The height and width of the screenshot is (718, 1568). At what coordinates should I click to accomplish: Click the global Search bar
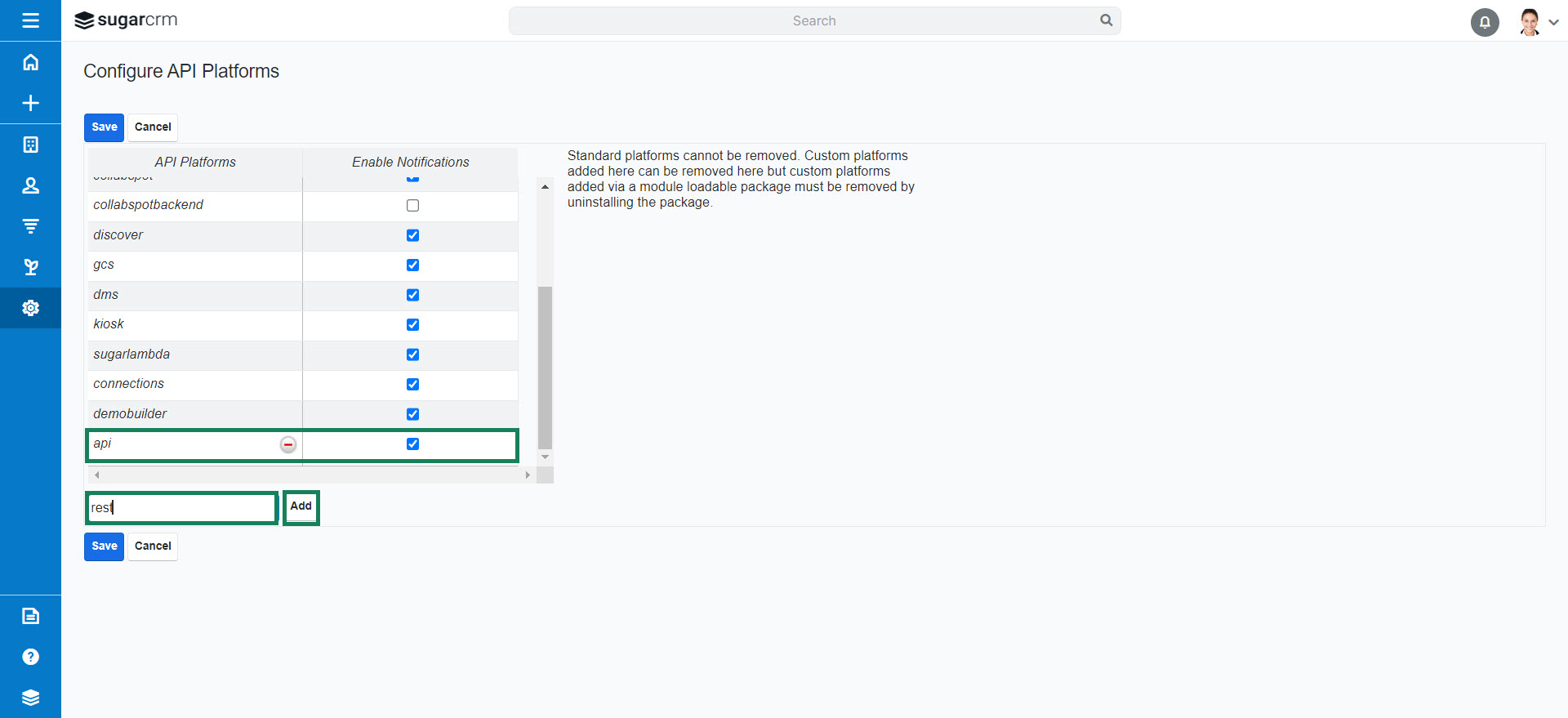813,21
